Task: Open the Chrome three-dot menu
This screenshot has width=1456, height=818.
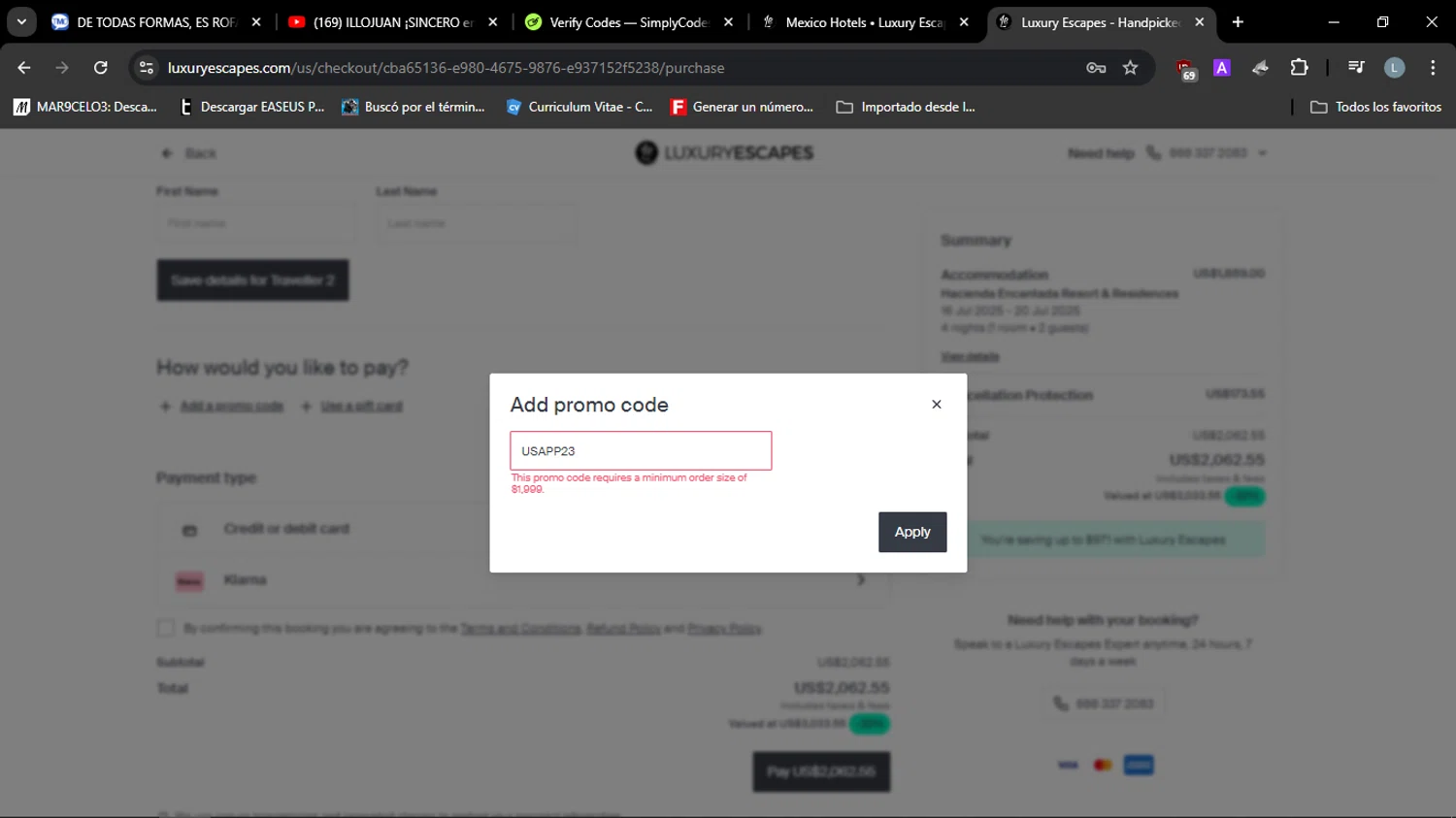Action: point(1433,68)
